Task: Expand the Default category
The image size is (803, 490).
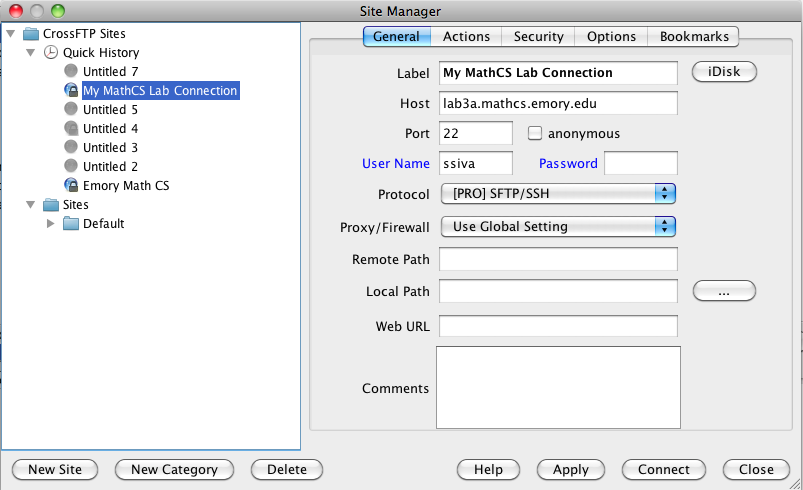Action: point(50,224)
